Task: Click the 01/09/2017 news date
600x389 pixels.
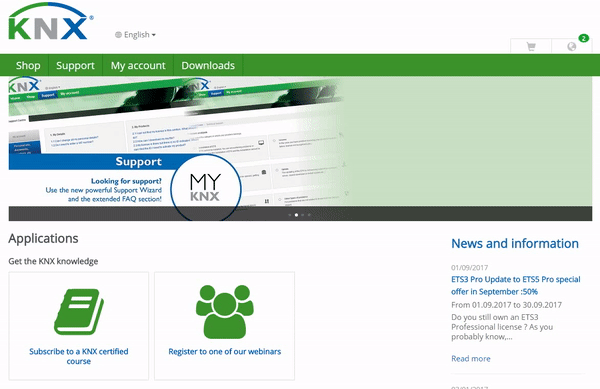Action: (470, 267)
